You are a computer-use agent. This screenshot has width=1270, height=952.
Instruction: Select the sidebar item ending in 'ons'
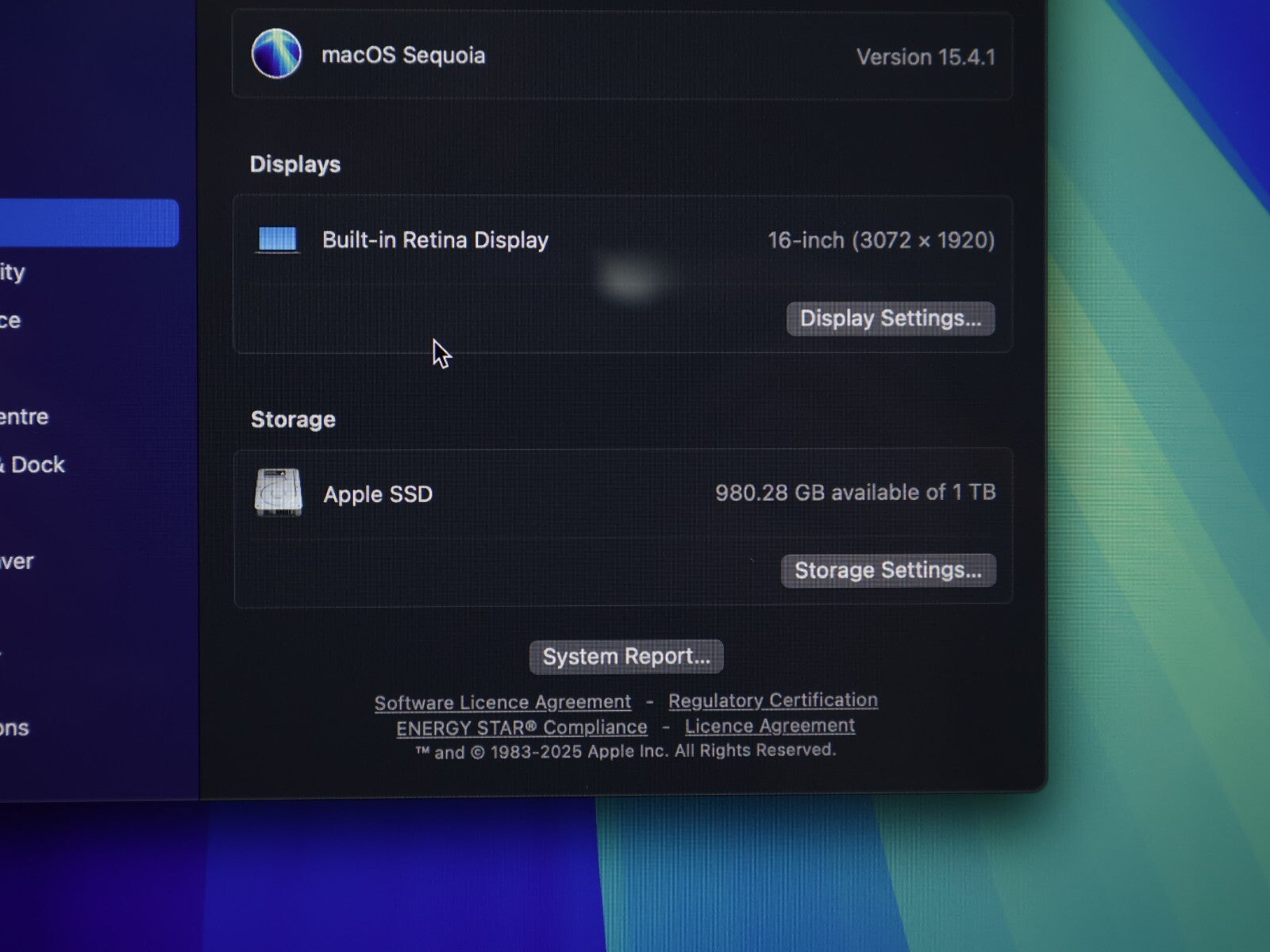(x=14, y=728)
